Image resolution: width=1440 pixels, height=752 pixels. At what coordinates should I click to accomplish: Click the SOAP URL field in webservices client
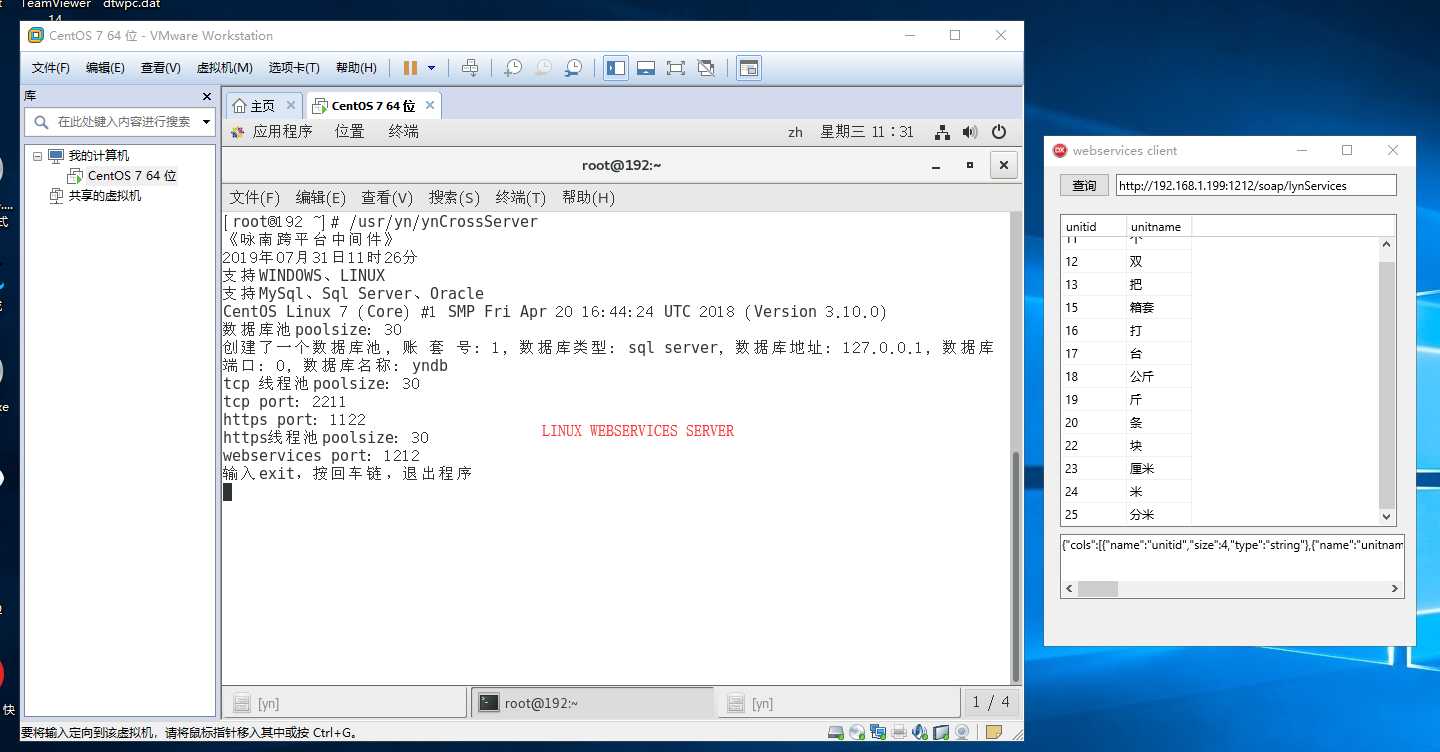pos(1256,185)
